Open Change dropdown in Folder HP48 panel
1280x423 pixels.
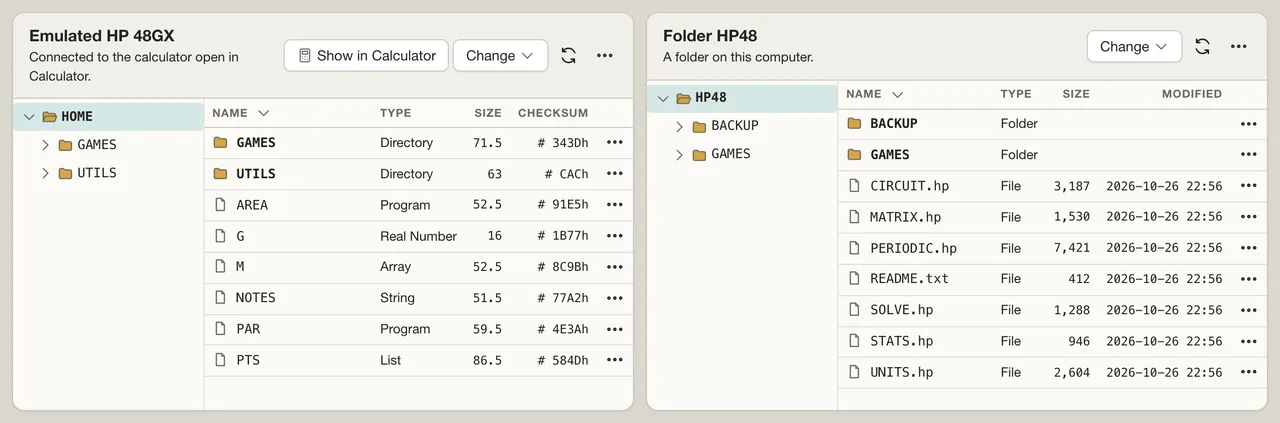tap(1134, 46)
